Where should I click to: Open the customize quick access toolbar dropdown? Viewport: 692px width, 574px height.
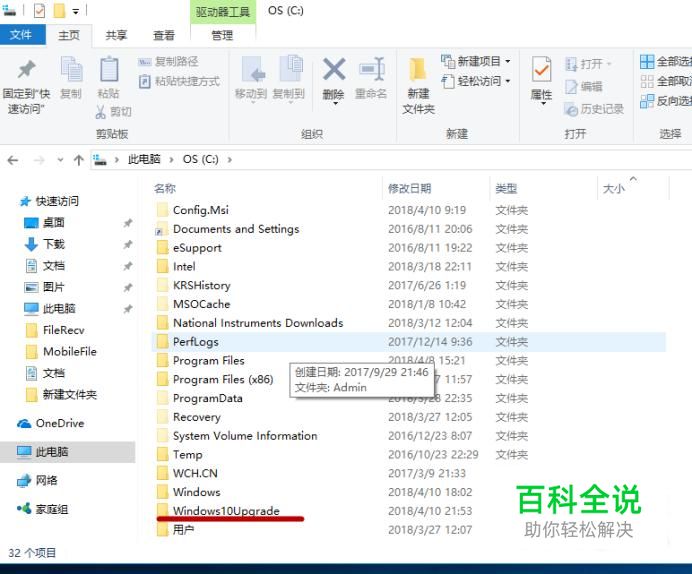point(75,11)
